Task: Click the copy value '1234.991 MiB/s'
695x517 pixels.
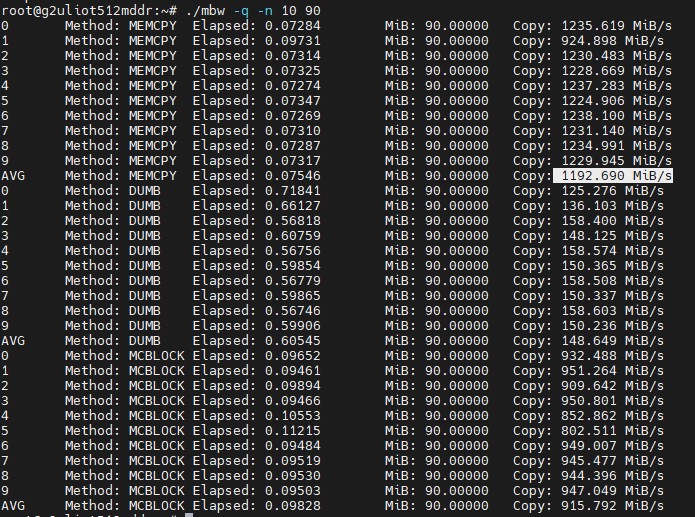Action: [617, 146]
